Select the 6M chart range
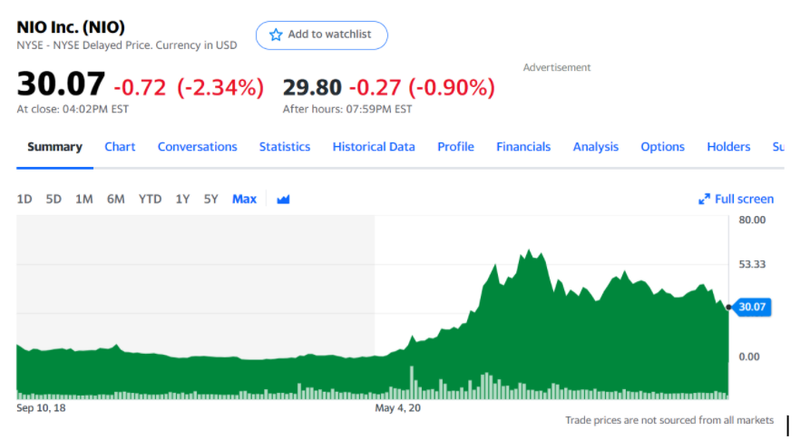The height and width of the screenshot is (441, 800). coord(116,199)
